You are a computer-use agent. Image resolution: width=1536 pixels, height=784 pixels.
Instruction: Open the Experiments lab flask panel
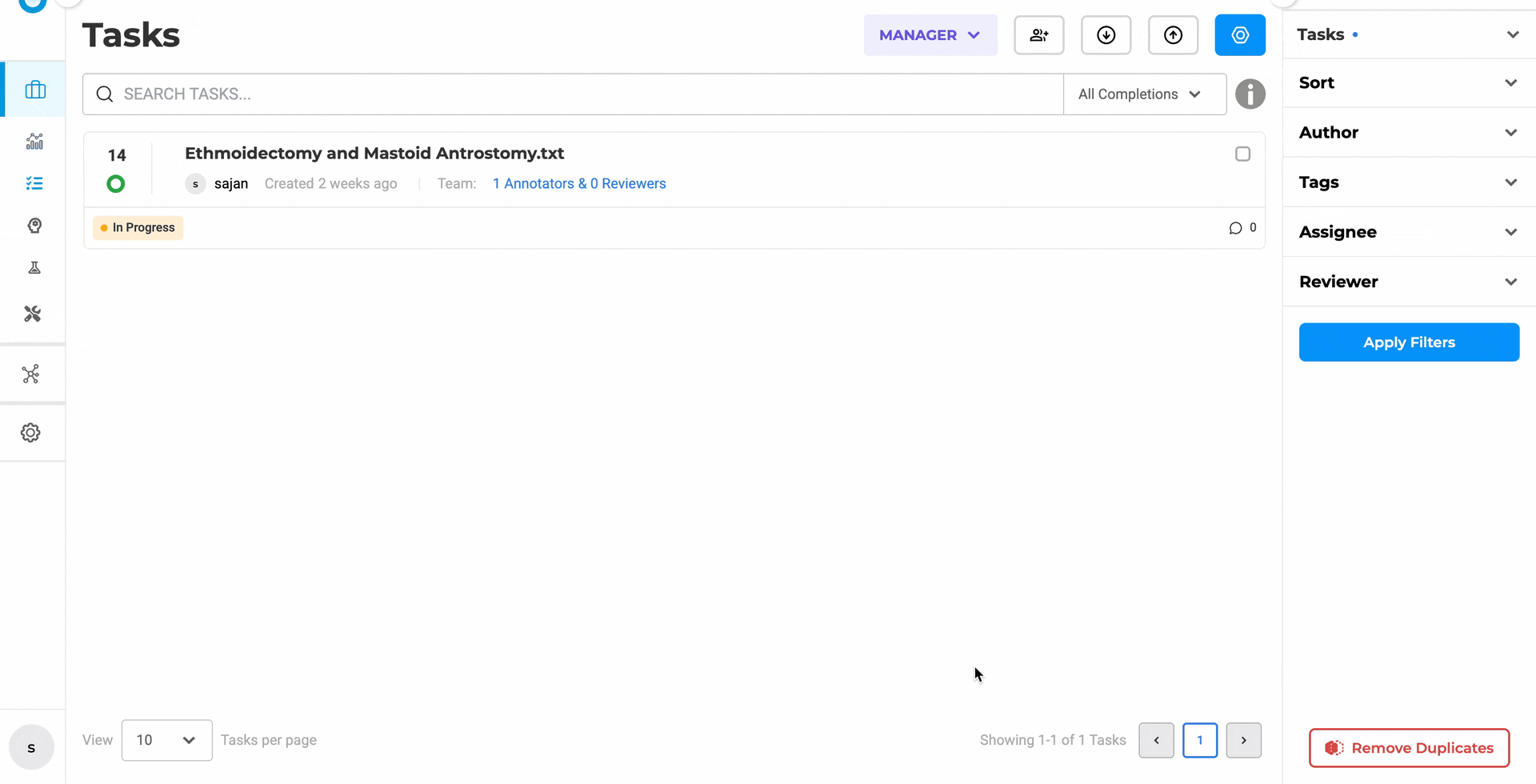34,266
